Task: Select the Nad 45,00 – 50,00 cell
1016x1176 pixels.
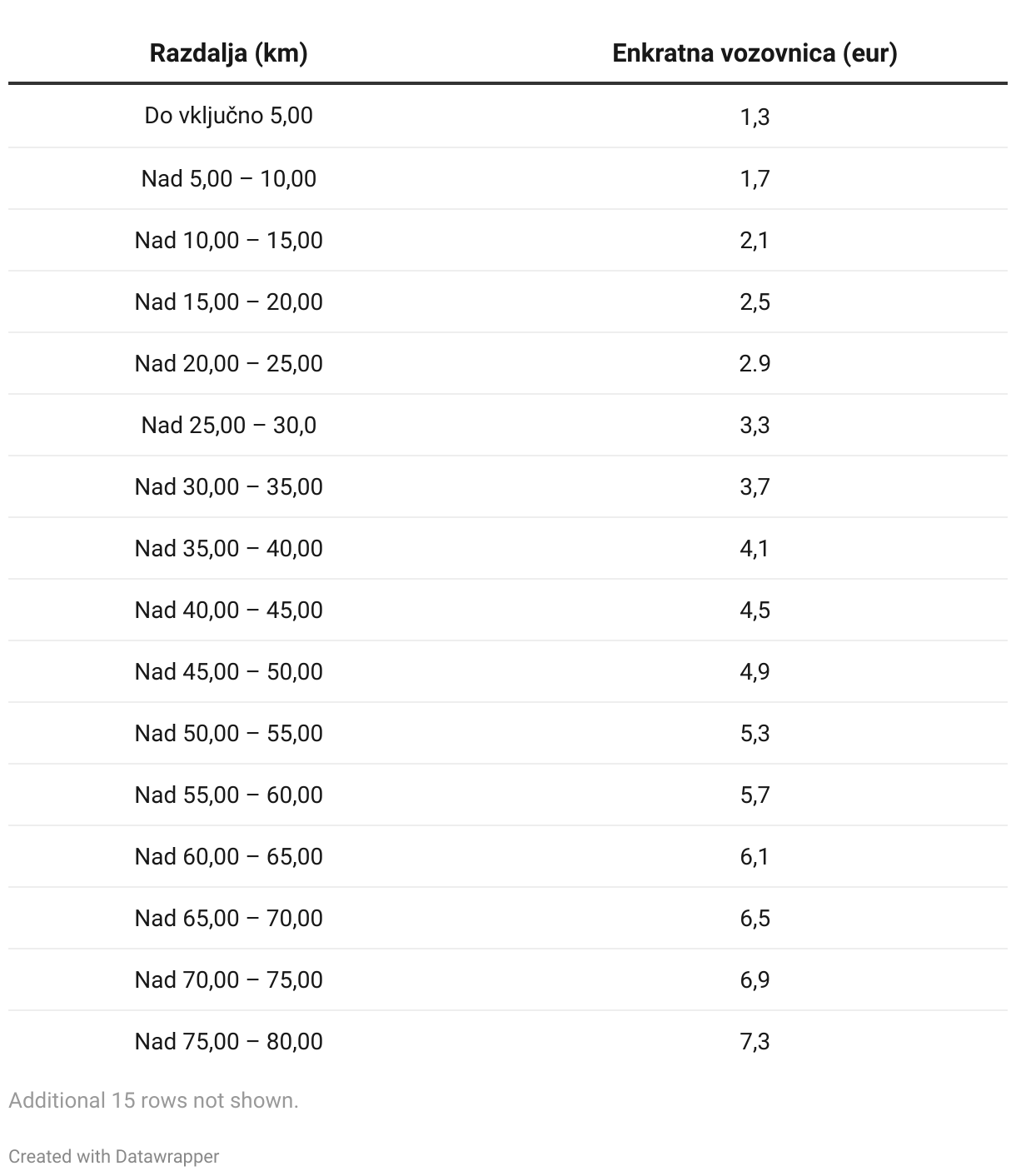Action: click(x=228, y=671)
